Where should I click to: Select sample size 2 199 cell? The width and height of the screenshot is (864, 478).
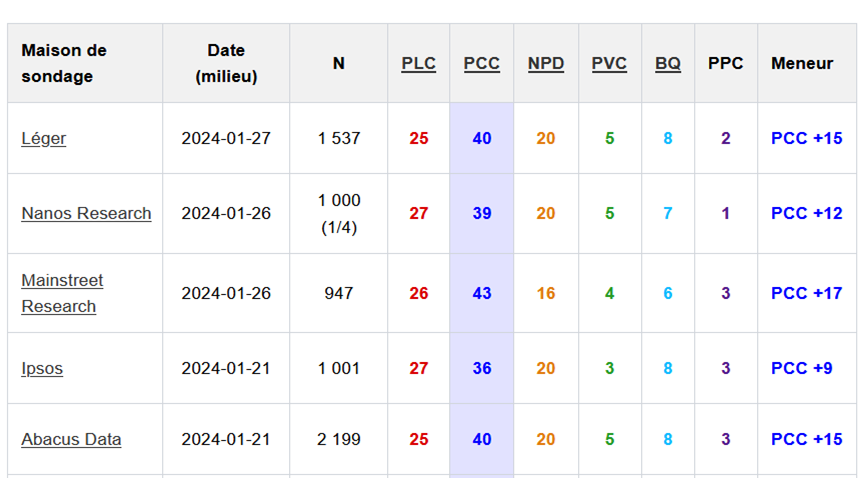[x=338, y=439]
